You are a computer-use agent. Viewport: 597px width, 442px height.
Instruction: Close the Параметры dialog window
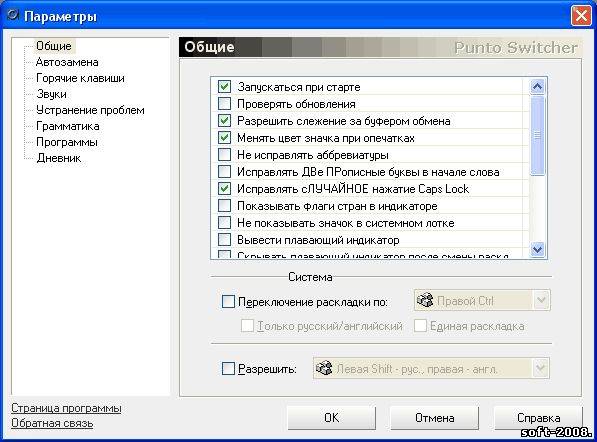(581, 16)
